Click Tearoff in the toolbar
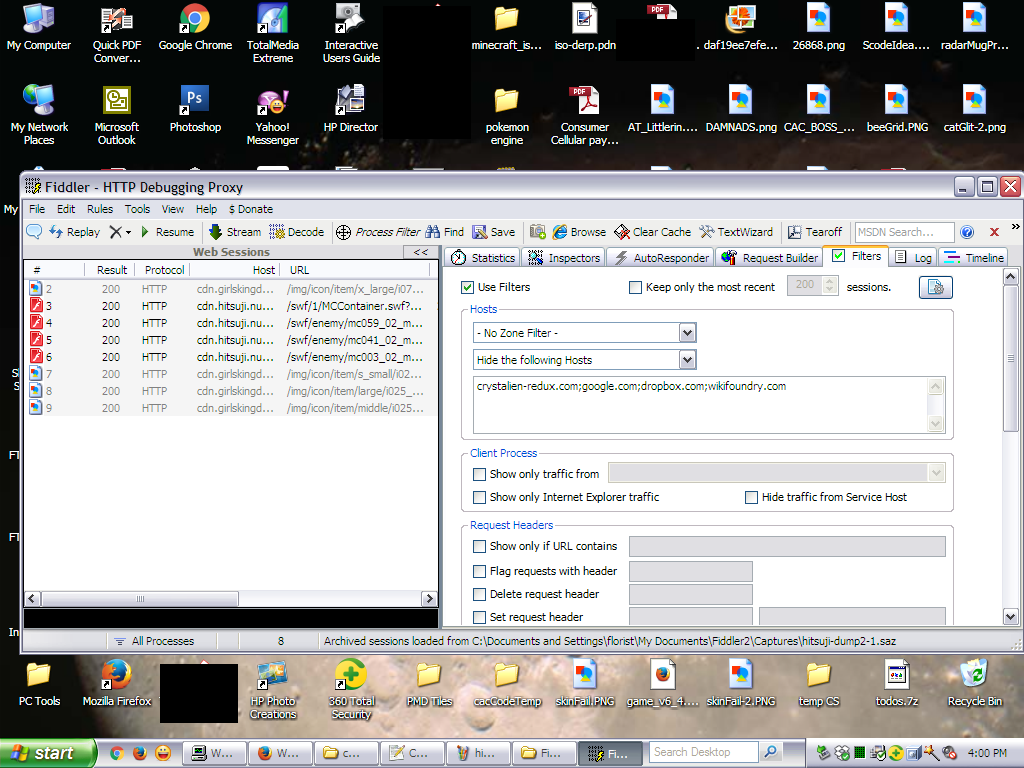This screenshot has width=1024, height=768. point(815,232)
